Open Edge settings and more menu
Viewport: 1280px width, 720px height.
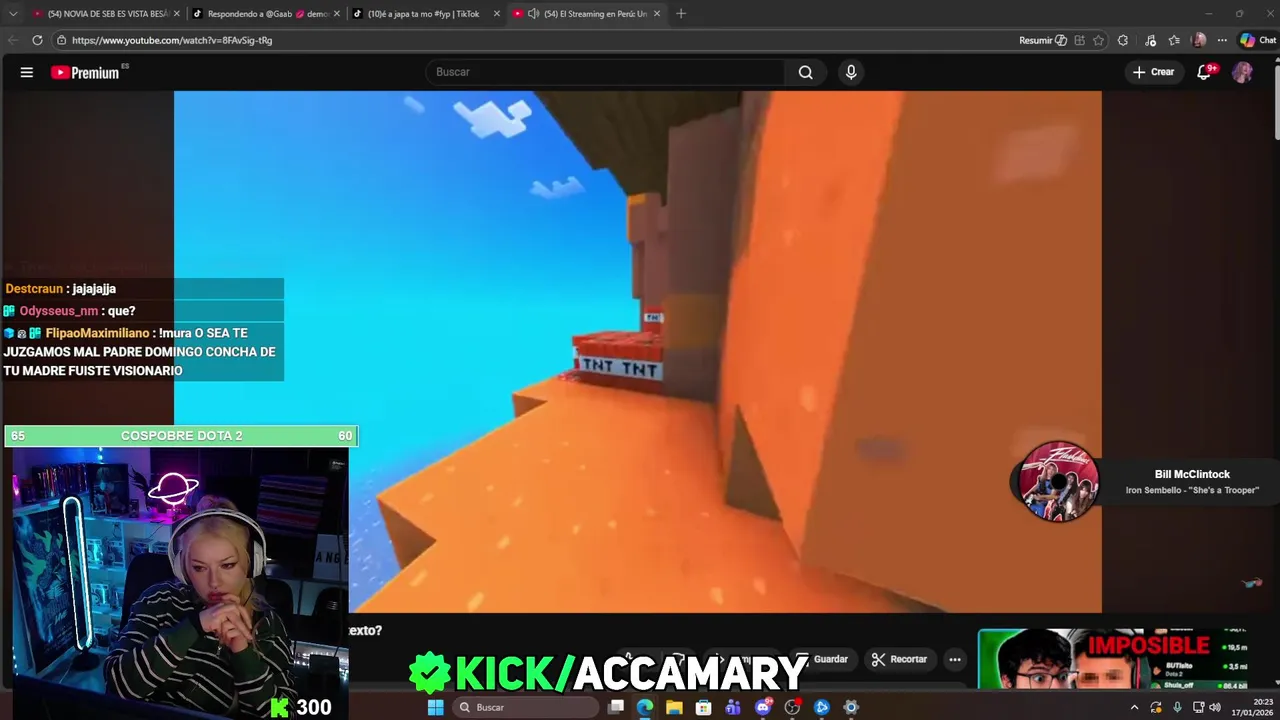click(1222, 40)
